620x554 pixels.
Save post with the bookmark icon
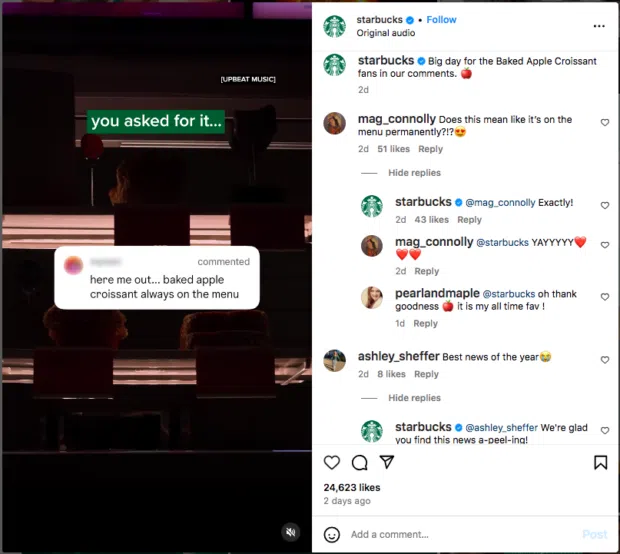pos(600,462)
